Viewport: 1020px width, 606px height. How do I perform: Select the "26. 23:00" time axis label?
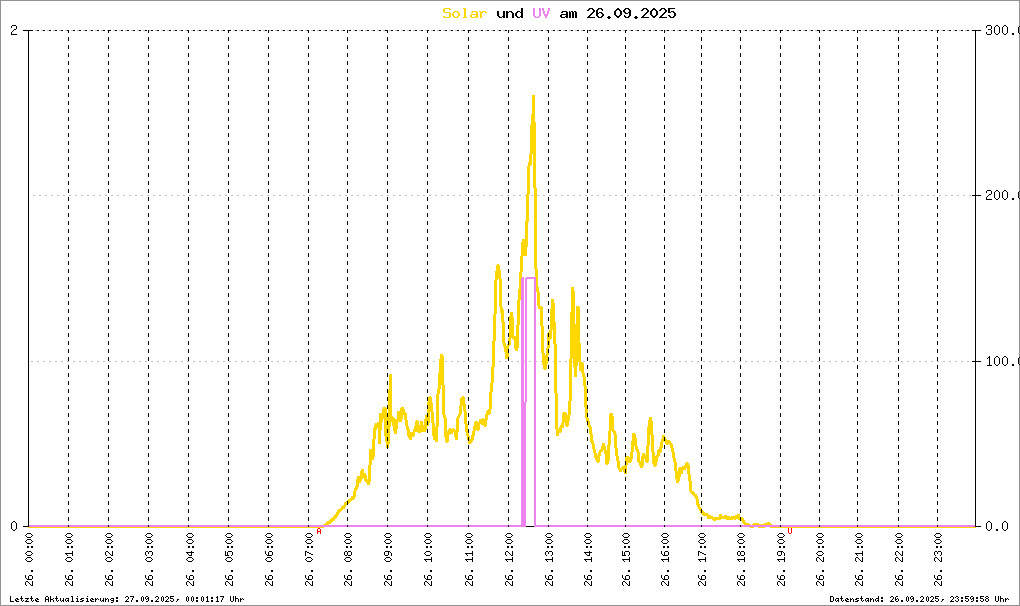click(x=937, y=558)
